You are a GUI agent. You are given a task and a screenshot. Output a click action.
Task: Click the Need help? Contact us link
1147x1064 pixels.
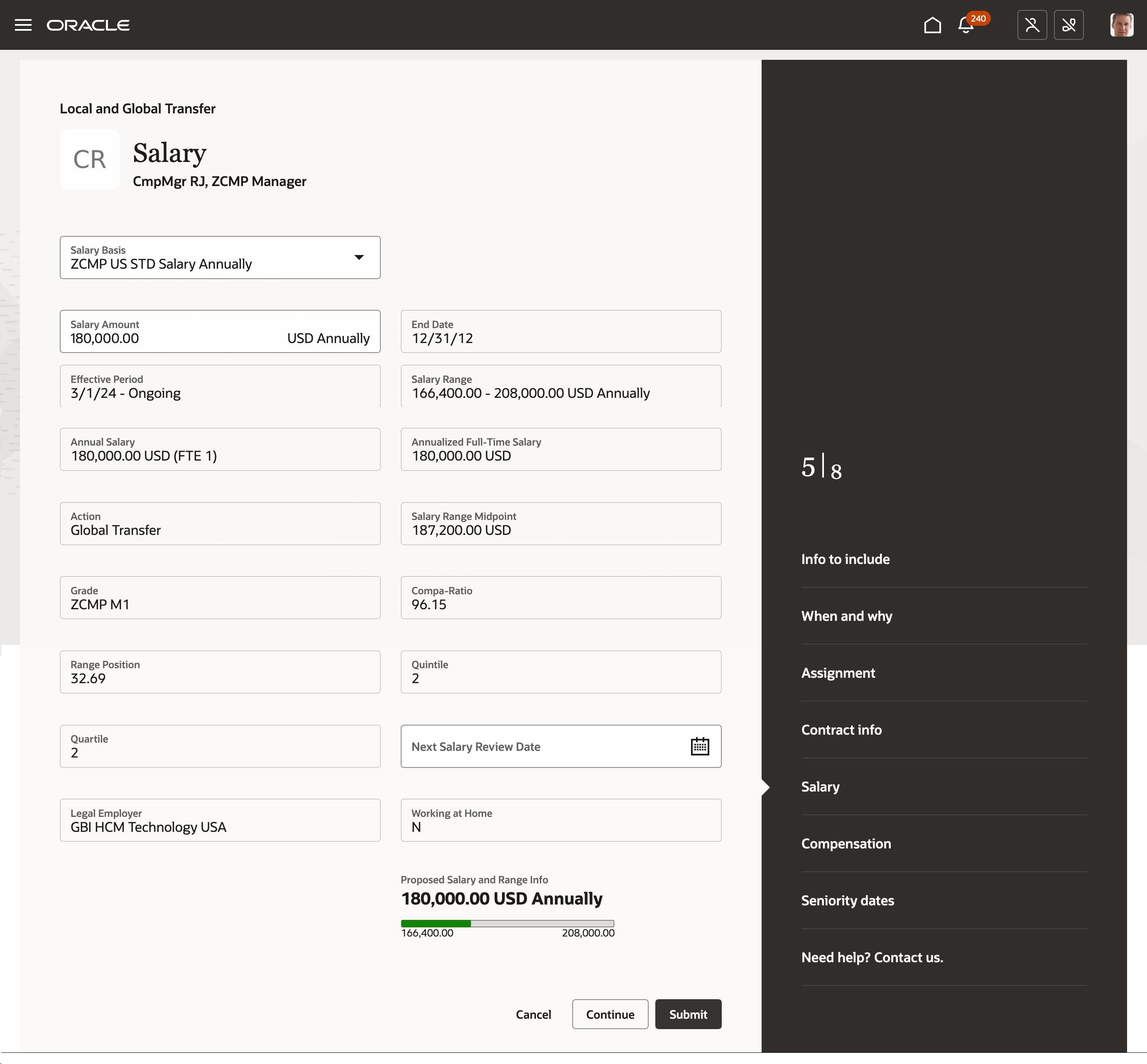coord(871,958)
